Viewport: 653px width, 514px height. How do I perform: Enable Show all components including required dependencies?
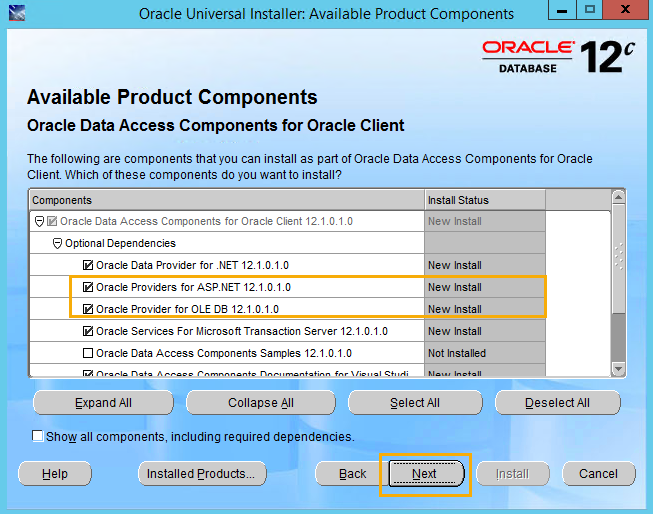(x=37, y=436)
